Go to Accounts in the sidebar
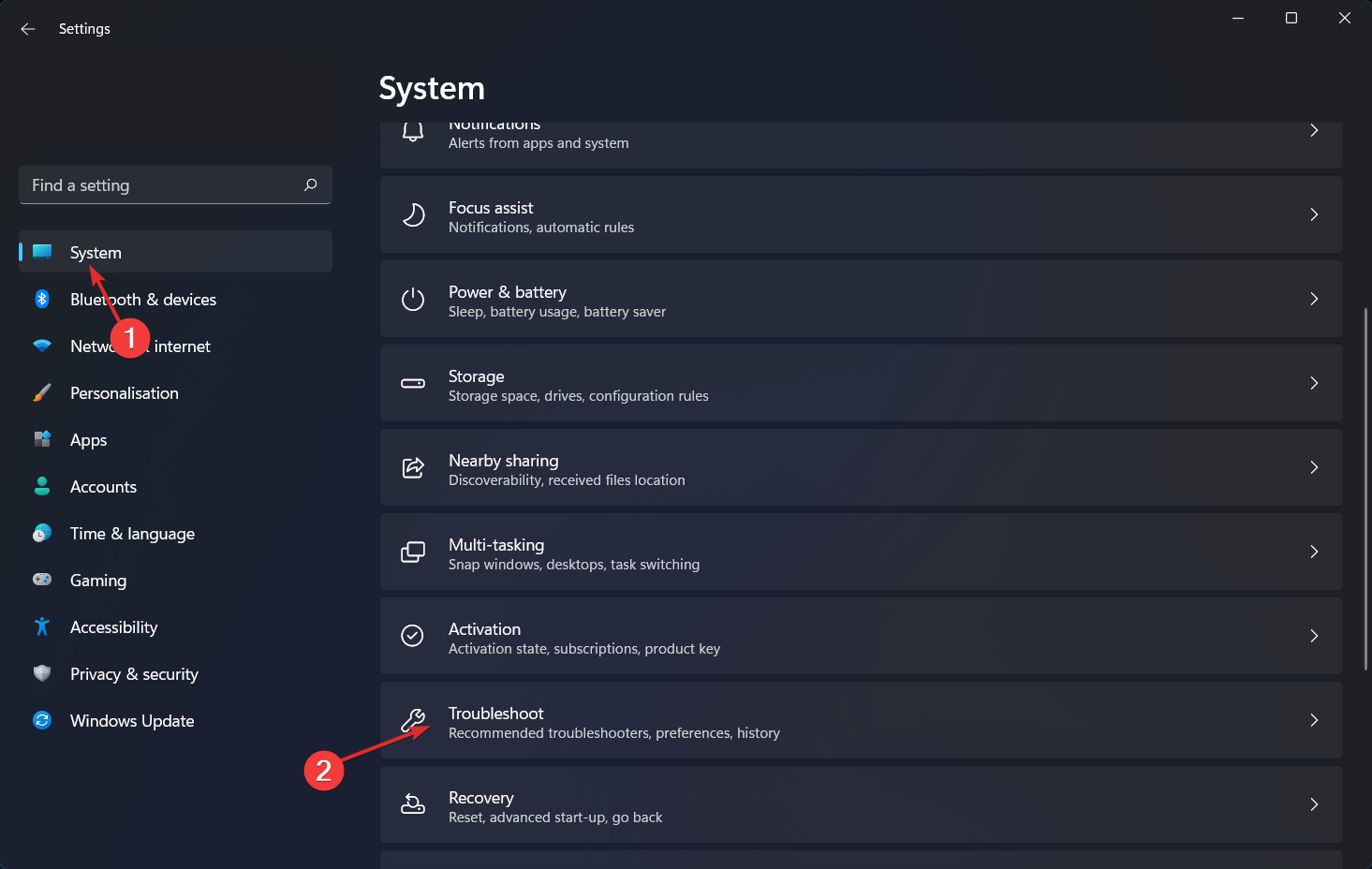This screenshot has height=869, width=1372. coord(175,486)
